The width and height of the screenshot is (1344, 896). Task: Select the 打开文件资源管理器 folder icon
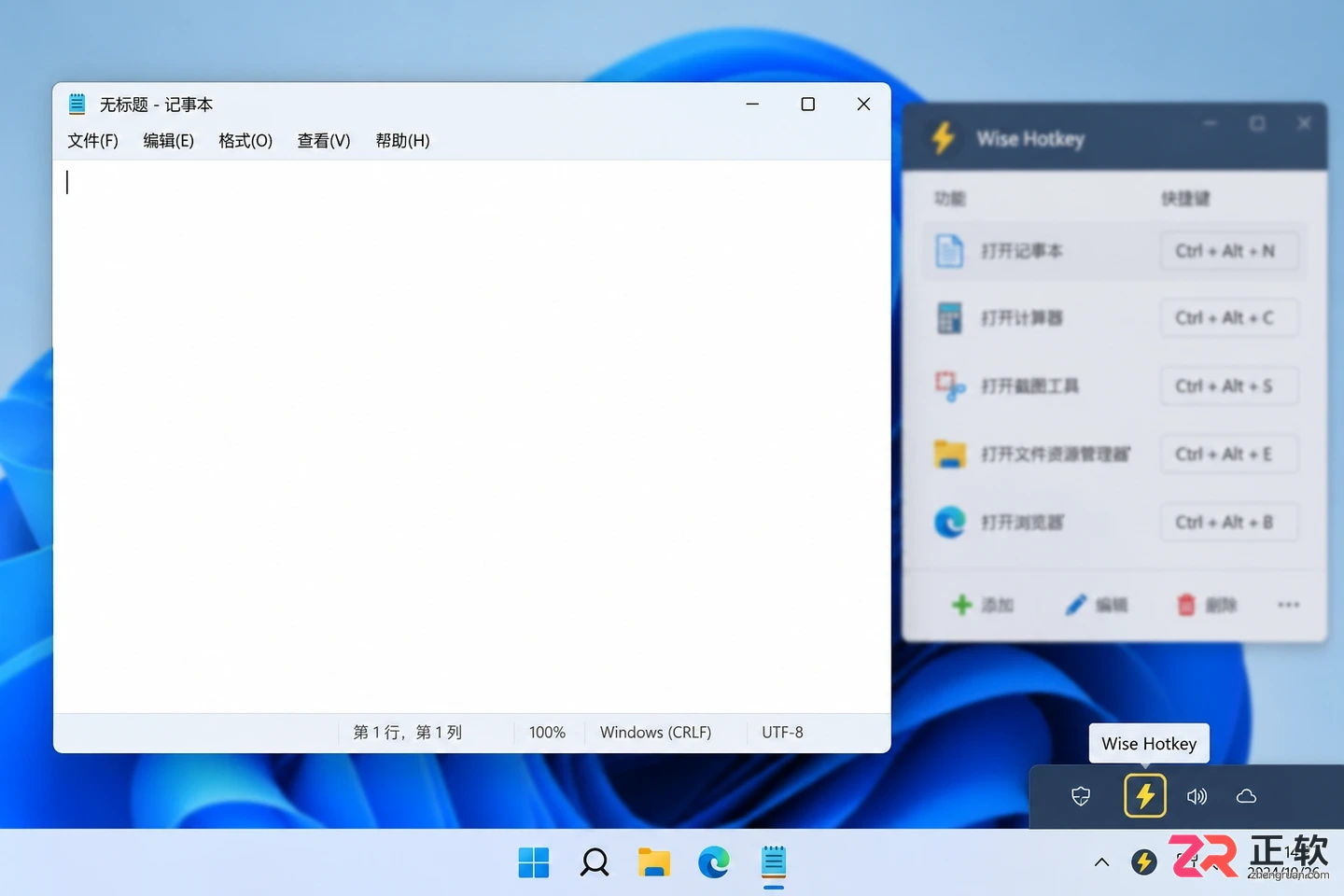pyautogui.click(x=949, y=454)
